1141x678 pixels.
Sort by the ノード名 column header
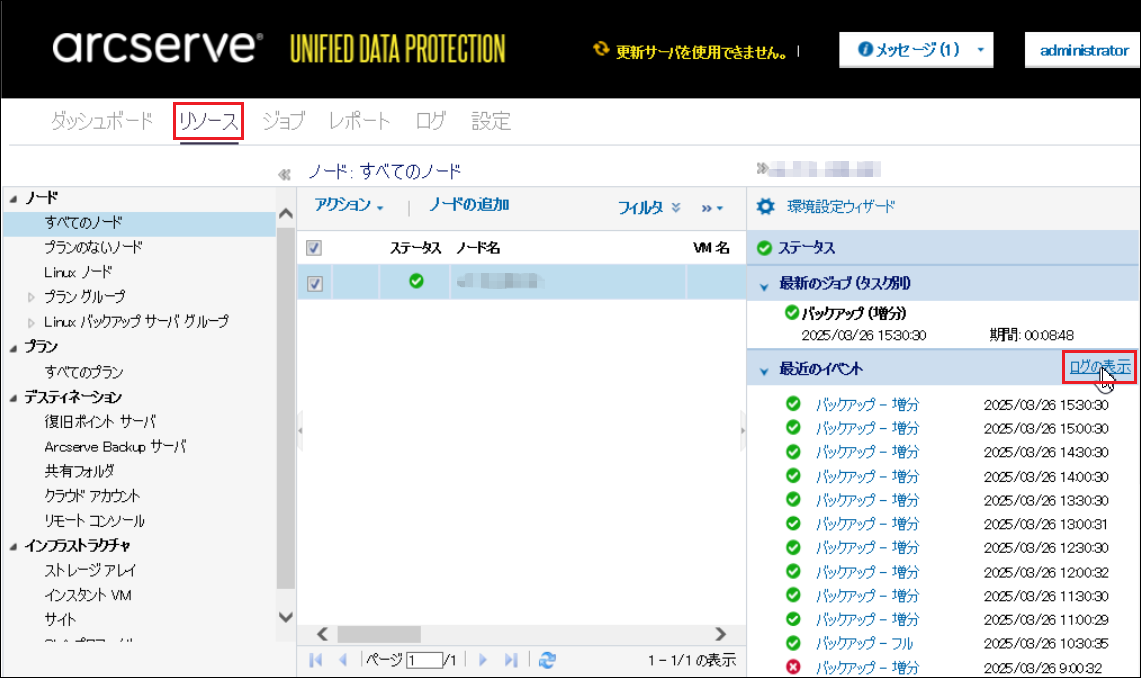tap(478, 248)
